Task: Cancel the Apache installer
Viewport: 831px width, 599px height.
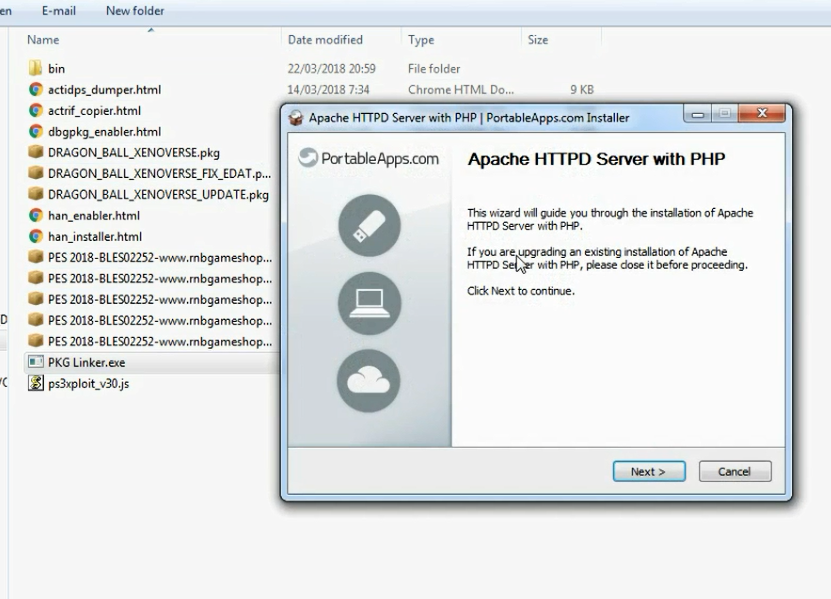Action: [x=735, y=471]
